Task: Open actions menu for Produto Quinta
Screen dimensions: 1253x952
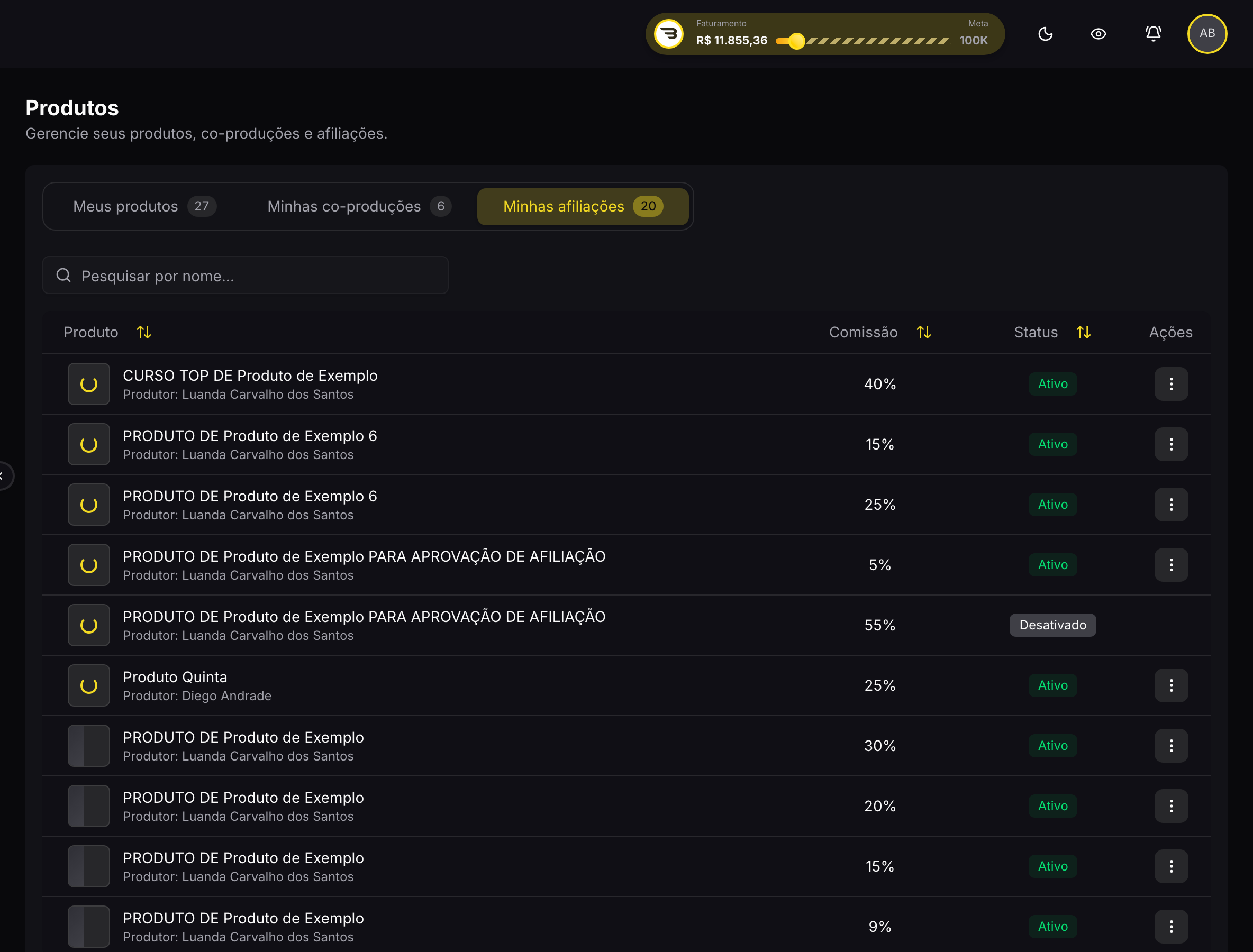Action: tap(1171, 685)
